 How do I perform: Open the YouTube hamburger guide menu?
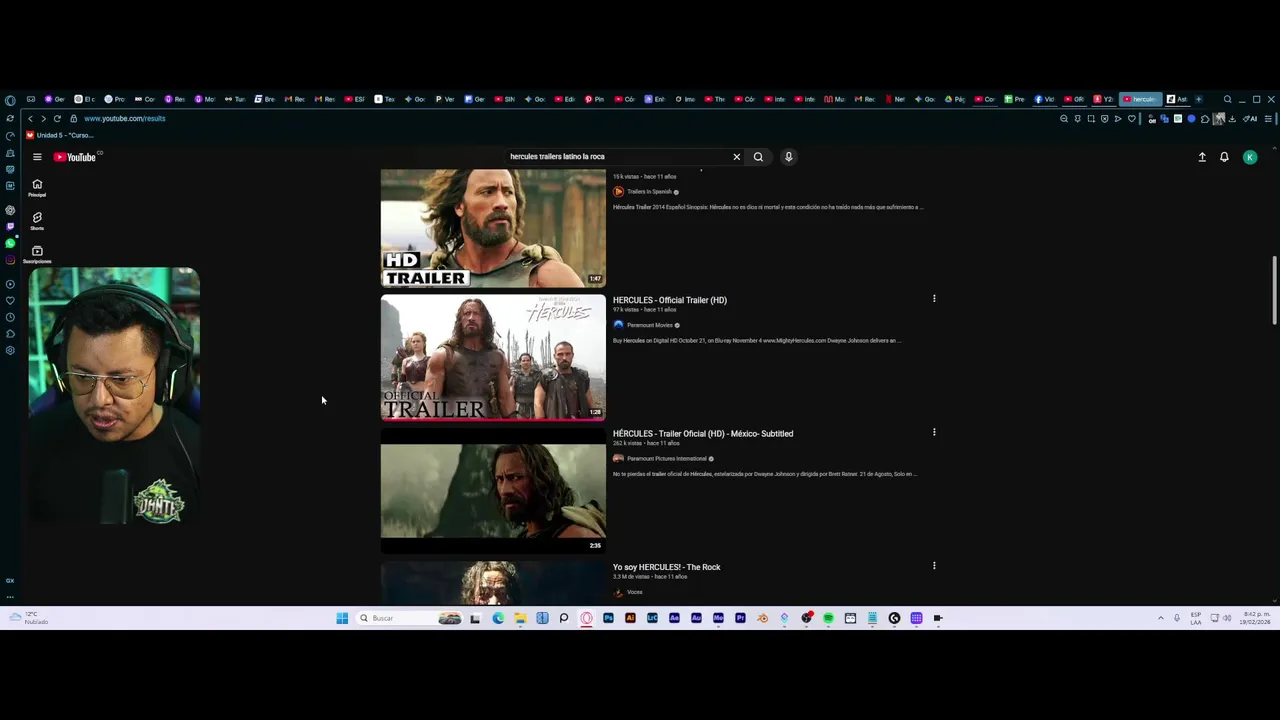pyautogui.click(x=37, y=157)
